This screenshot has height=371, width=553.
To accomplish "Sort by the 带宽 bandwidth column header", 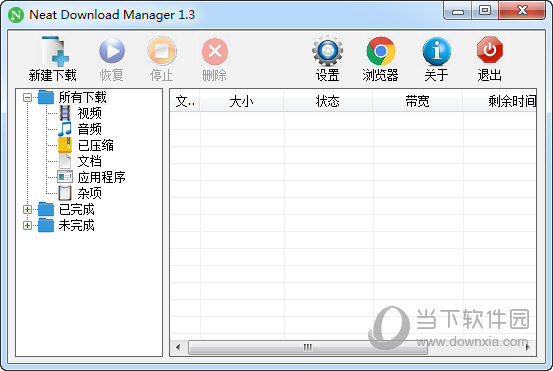I will coord(418,102).
